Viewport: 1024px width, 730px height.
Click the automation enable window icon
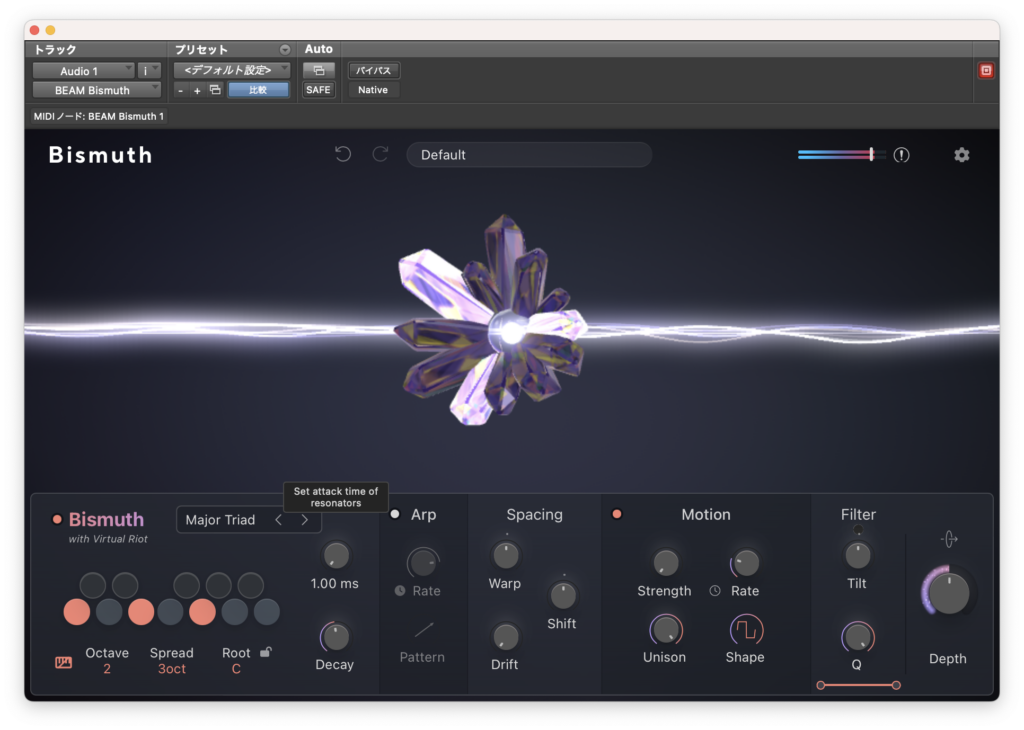pos(319,71)
